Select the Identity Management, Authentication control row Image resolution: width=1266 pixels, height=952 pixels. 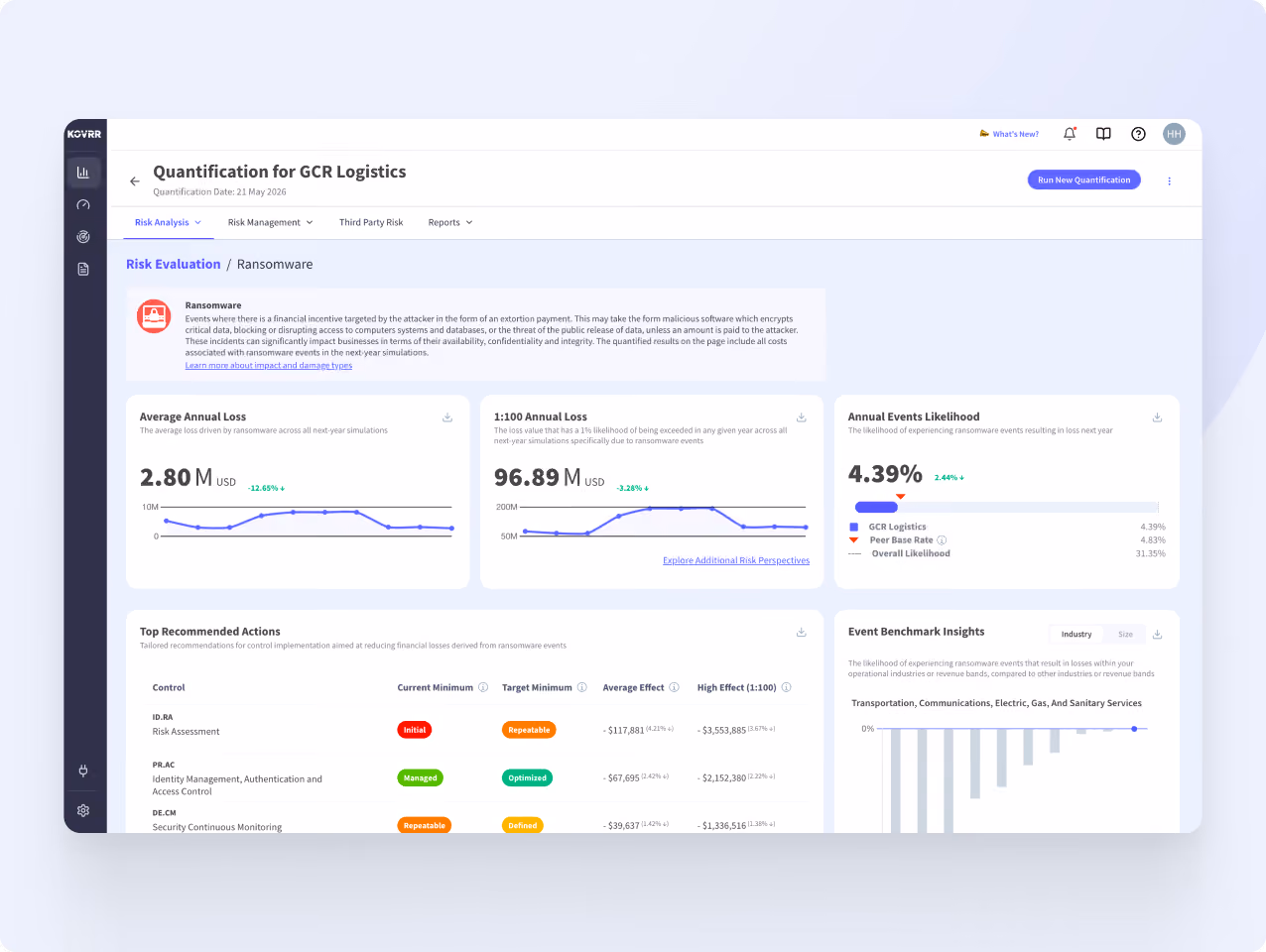click(x=473, y=778)
